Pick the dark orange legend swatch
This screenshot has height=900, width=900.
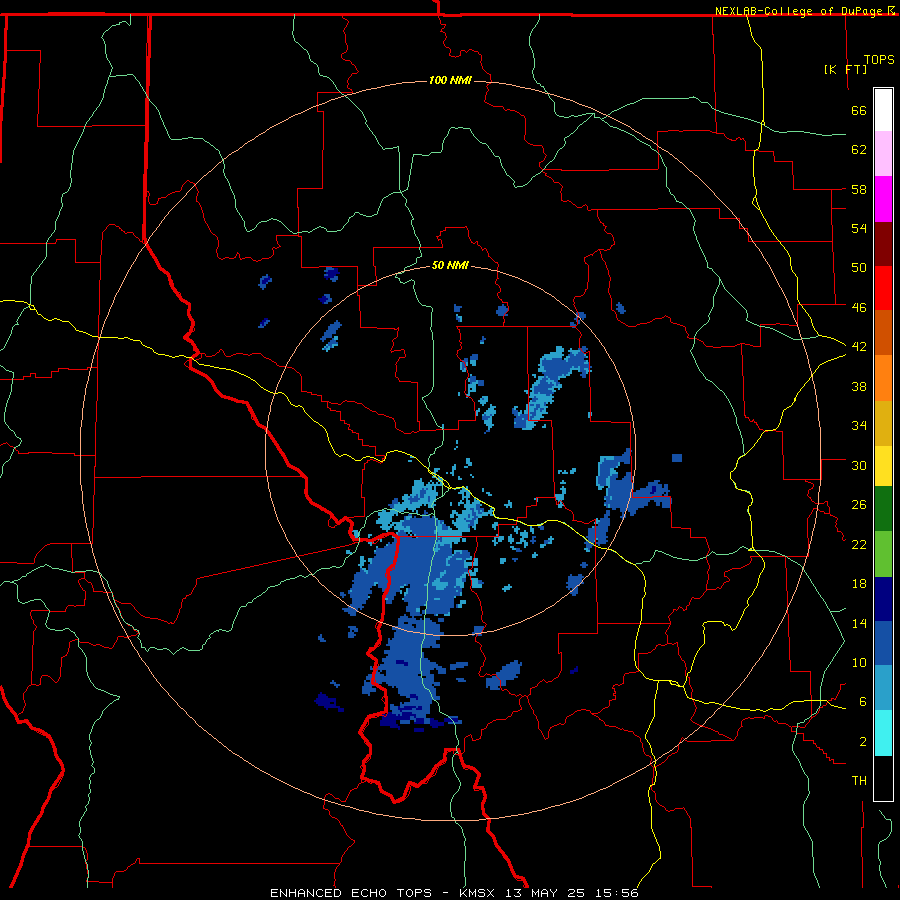click(883, 333)
